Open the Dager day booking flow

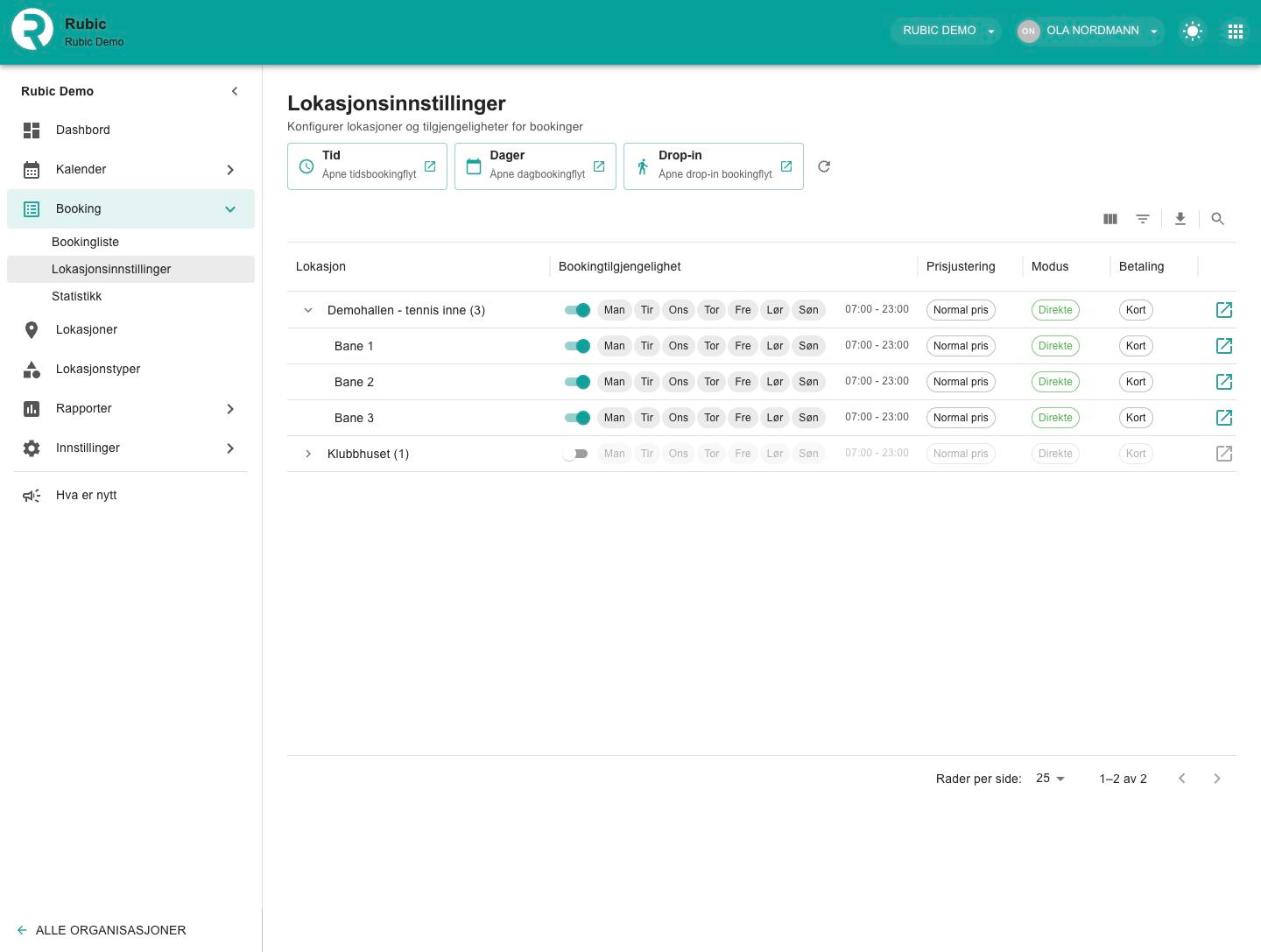pyautogui.click(x=535, y=166)
